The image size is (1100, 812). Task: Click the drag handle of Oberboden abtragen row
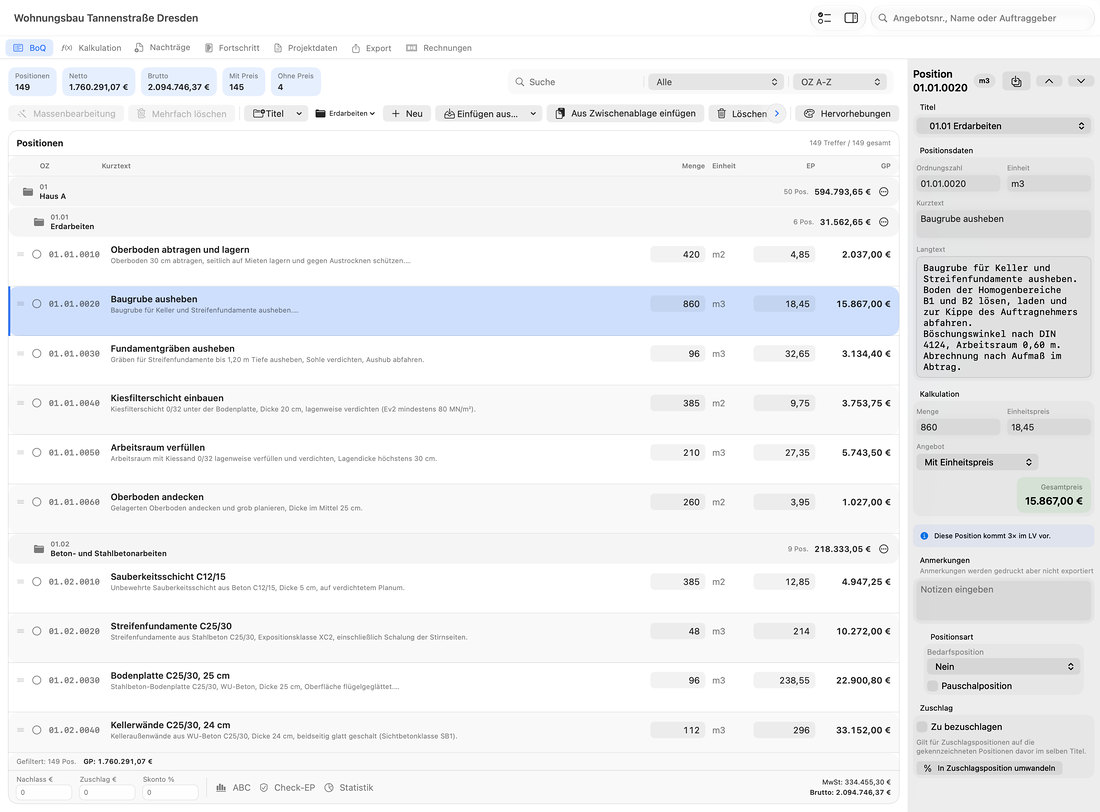point(20,255)
